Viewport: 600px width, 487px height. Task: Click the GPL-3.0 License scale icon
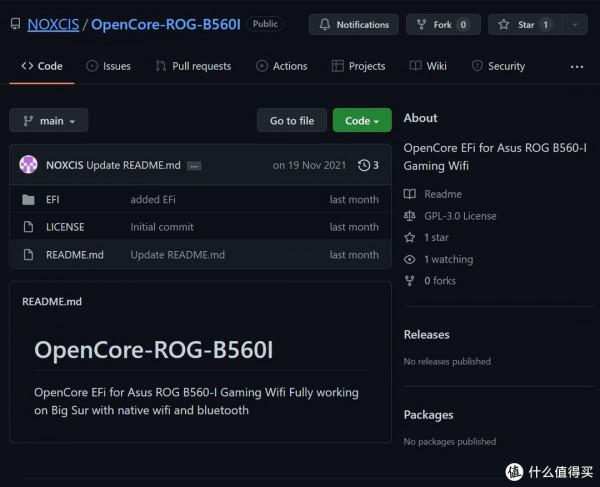(x=409, y=216)
